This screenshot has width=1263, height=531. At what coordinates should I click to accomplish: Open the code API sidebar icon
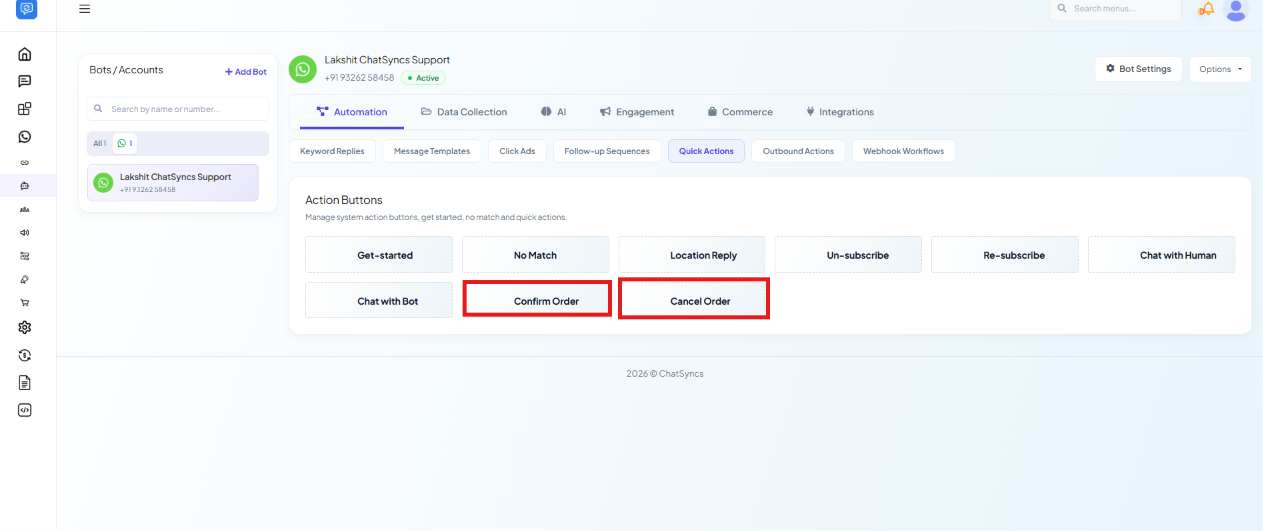click(x=25, y=410)
